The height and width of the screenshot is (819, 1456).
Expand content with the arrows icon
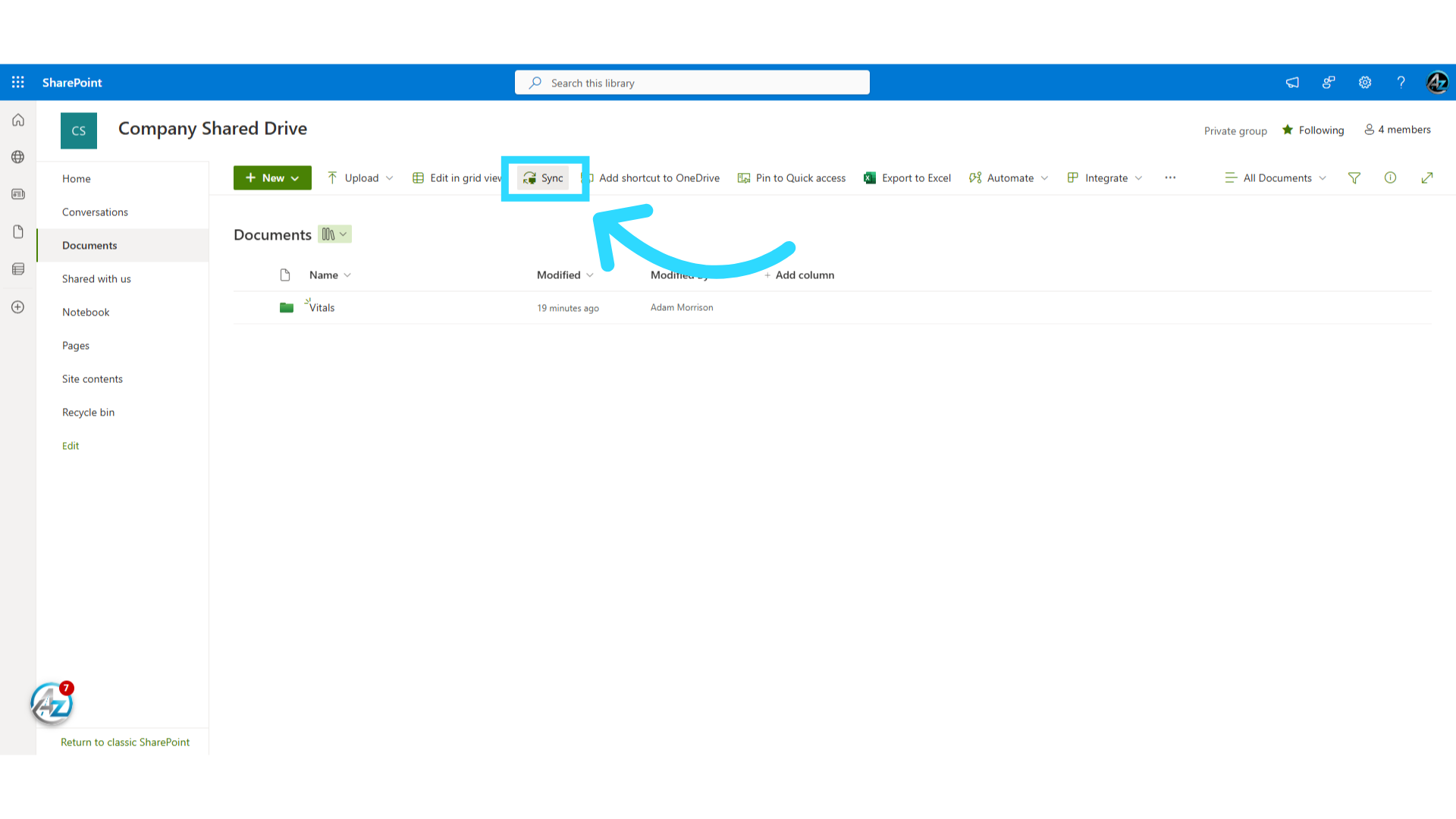[x=1427, y=177]
